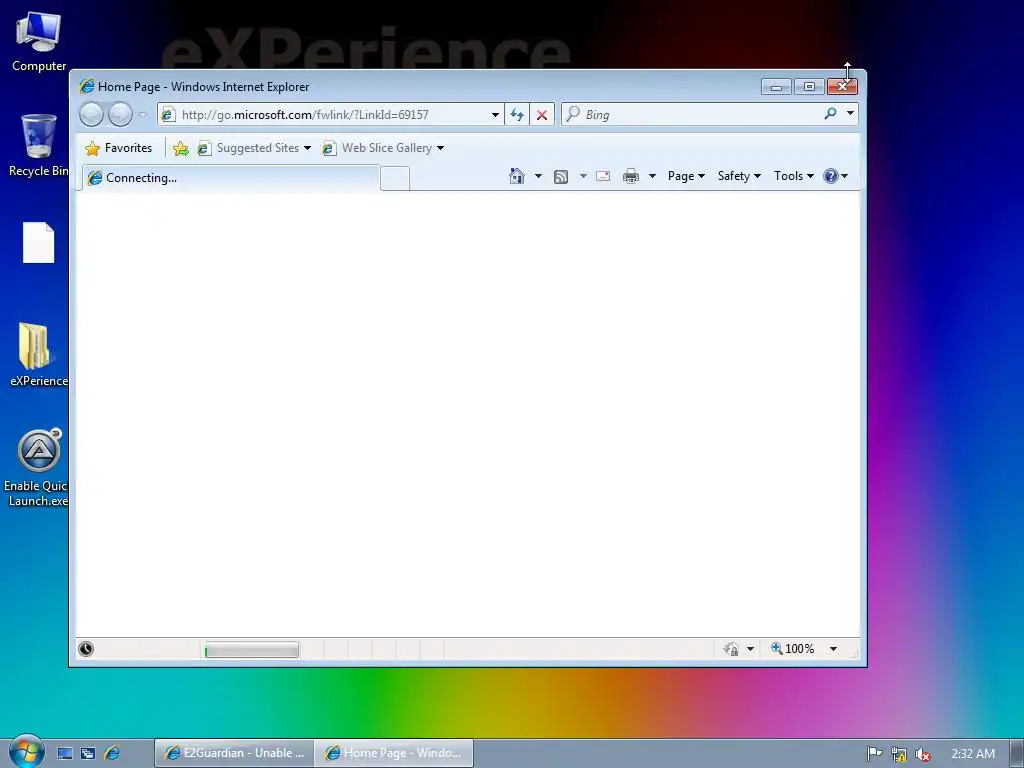1024x768 pixels.
Task: Click the Back navigation button
Action: [x=91, y=115]
